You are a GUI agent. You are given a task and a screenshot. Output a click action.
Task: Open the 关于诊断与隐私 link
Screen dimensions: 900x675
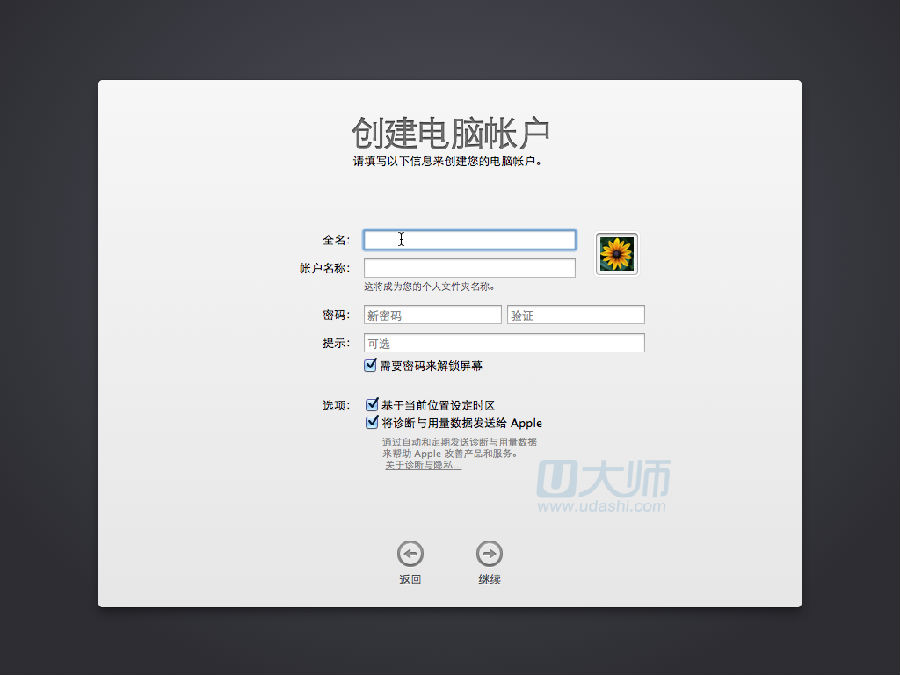tap(422, 466)
